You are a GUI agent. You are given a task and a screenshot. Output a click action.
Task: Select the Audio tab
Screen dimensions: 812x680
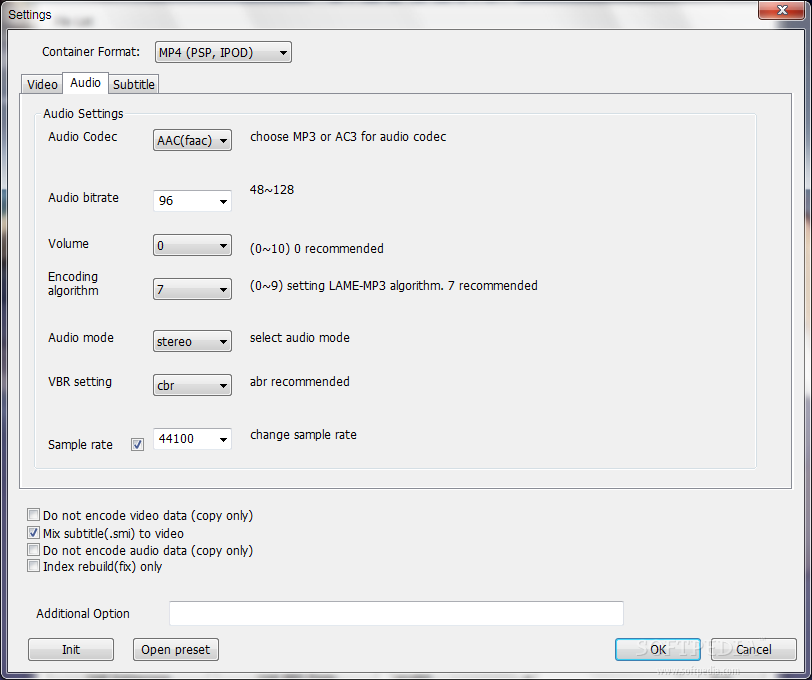click(x=85, y=83)
